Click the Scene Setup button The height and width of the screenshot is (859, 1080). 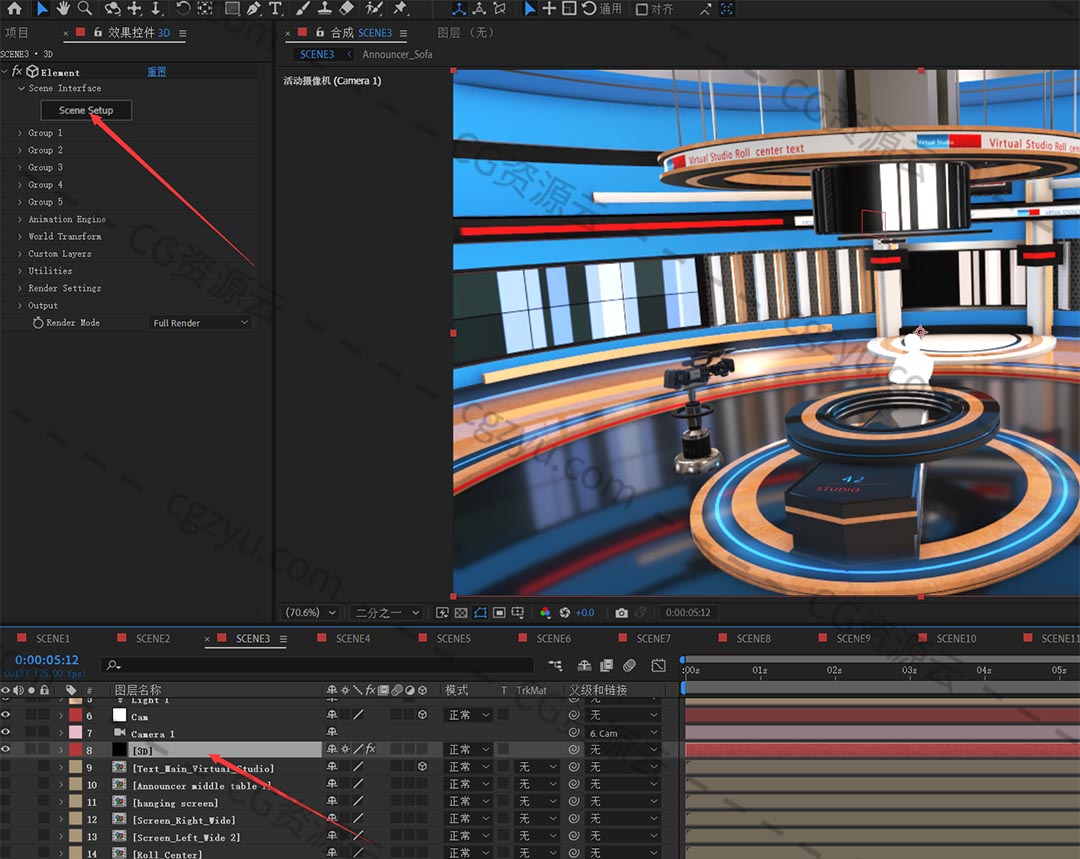86,110
